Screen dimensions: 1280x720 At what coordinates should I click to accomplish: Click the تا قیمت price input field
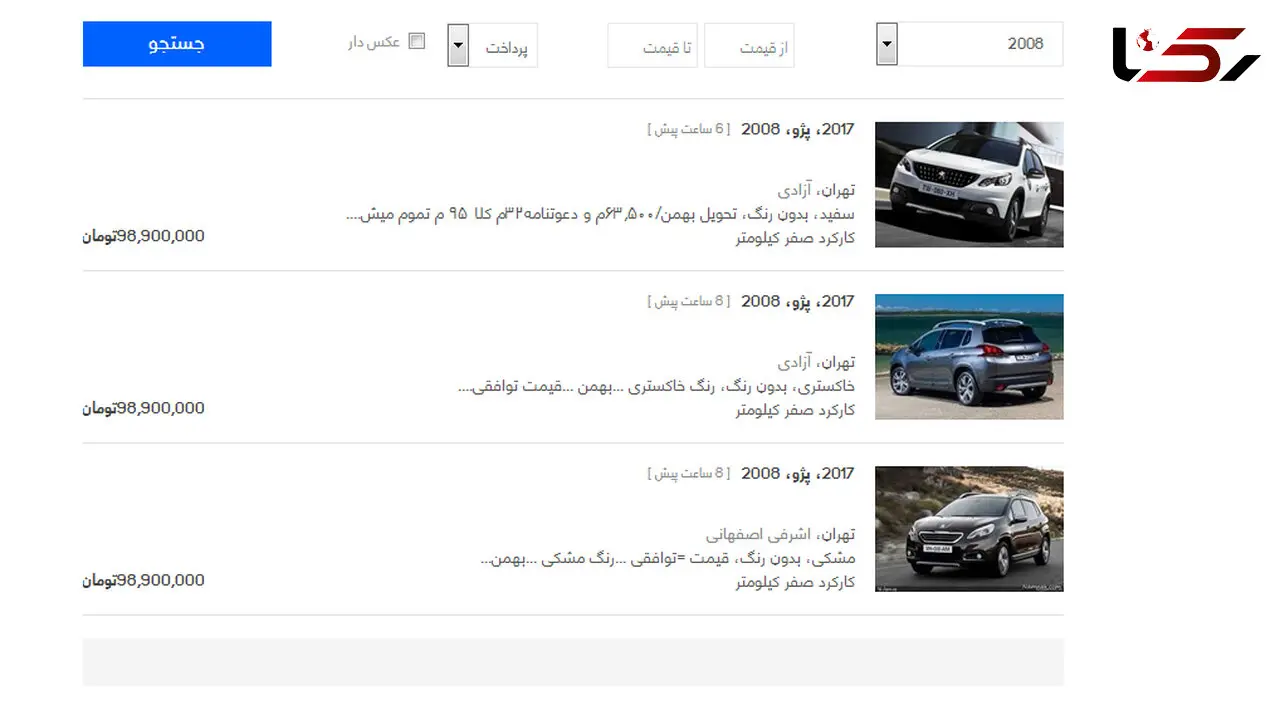tap(653, 46)
